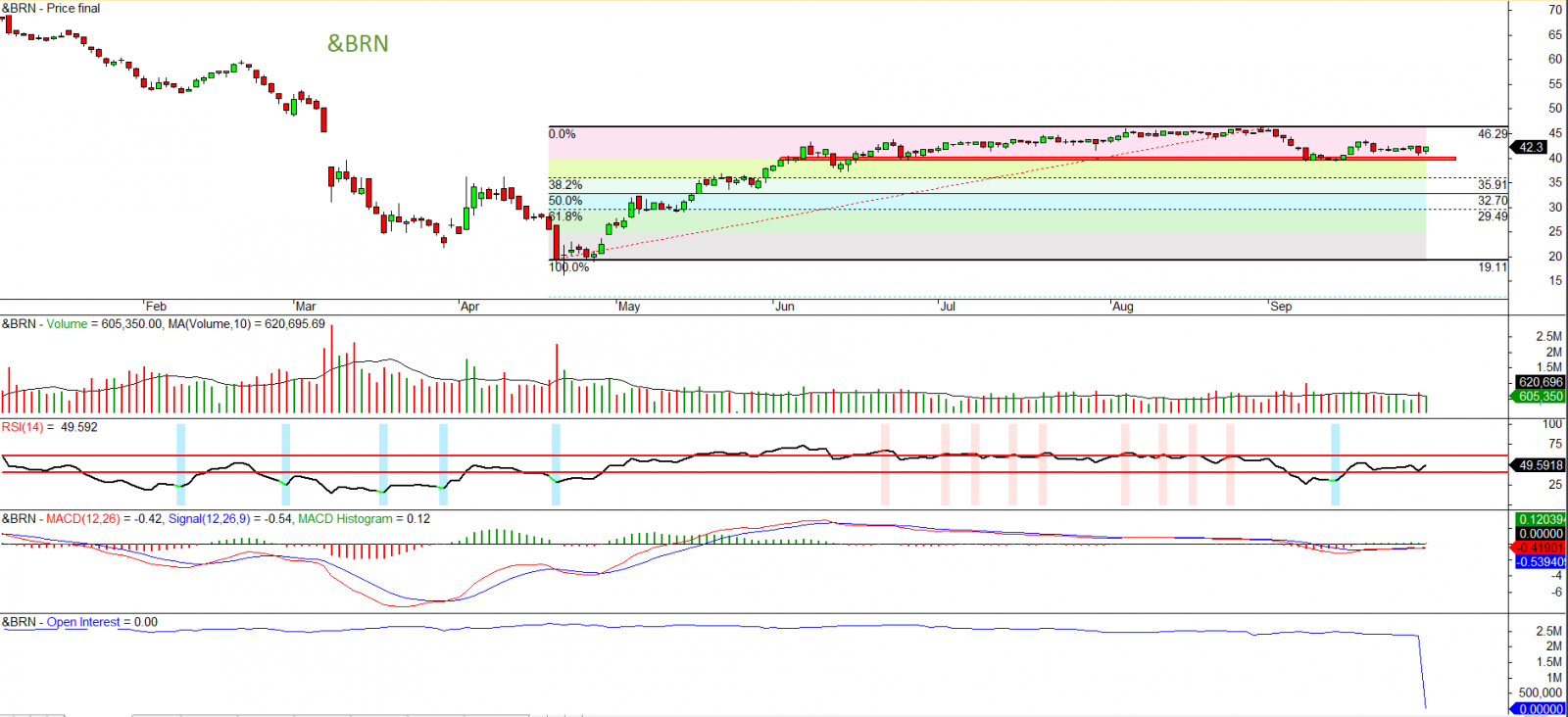Click the '0.0%' Fibonacci level label

coord(563,134)
